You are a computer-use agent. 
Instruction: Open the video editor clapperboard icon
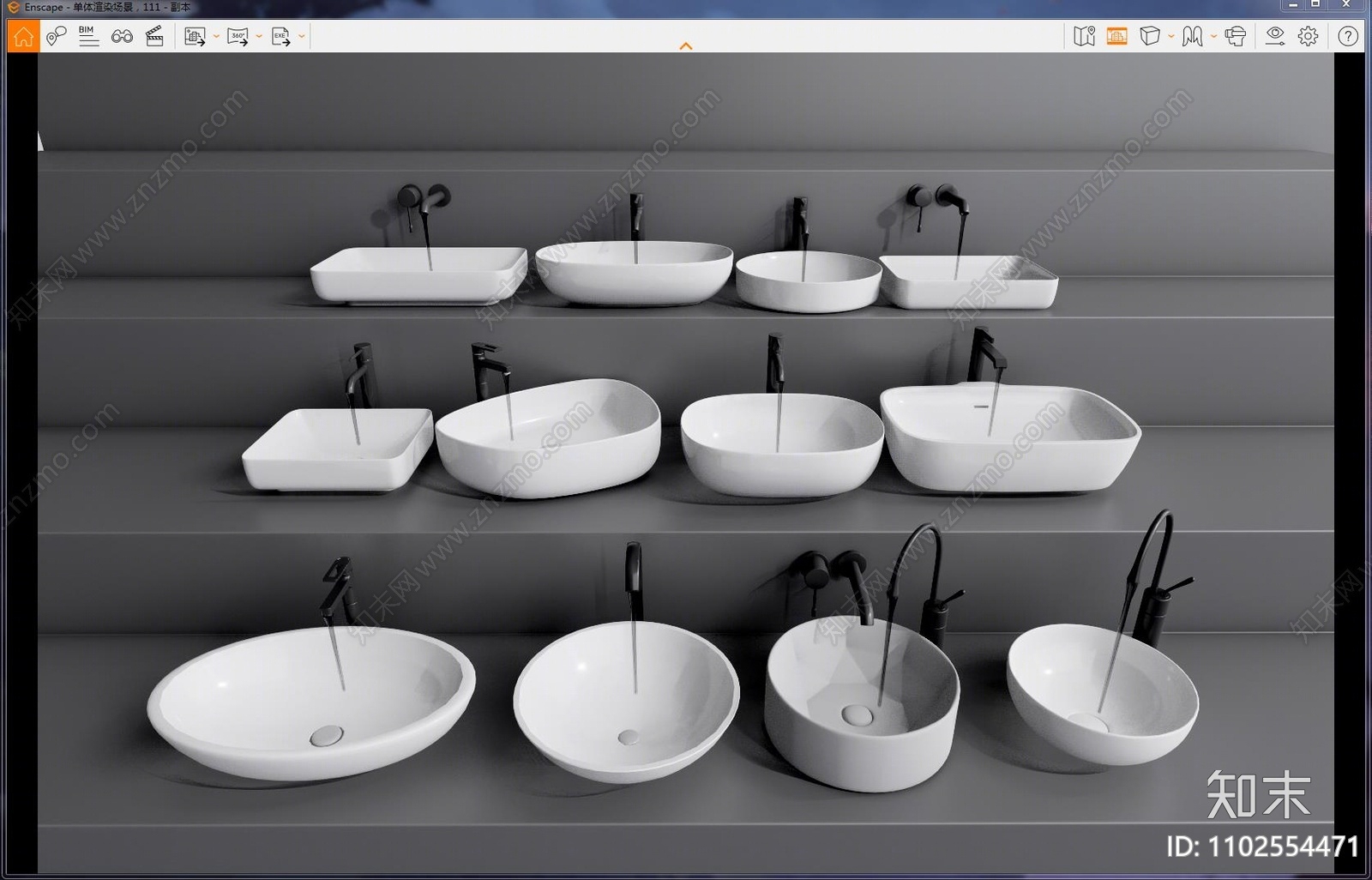click(154, 36)
